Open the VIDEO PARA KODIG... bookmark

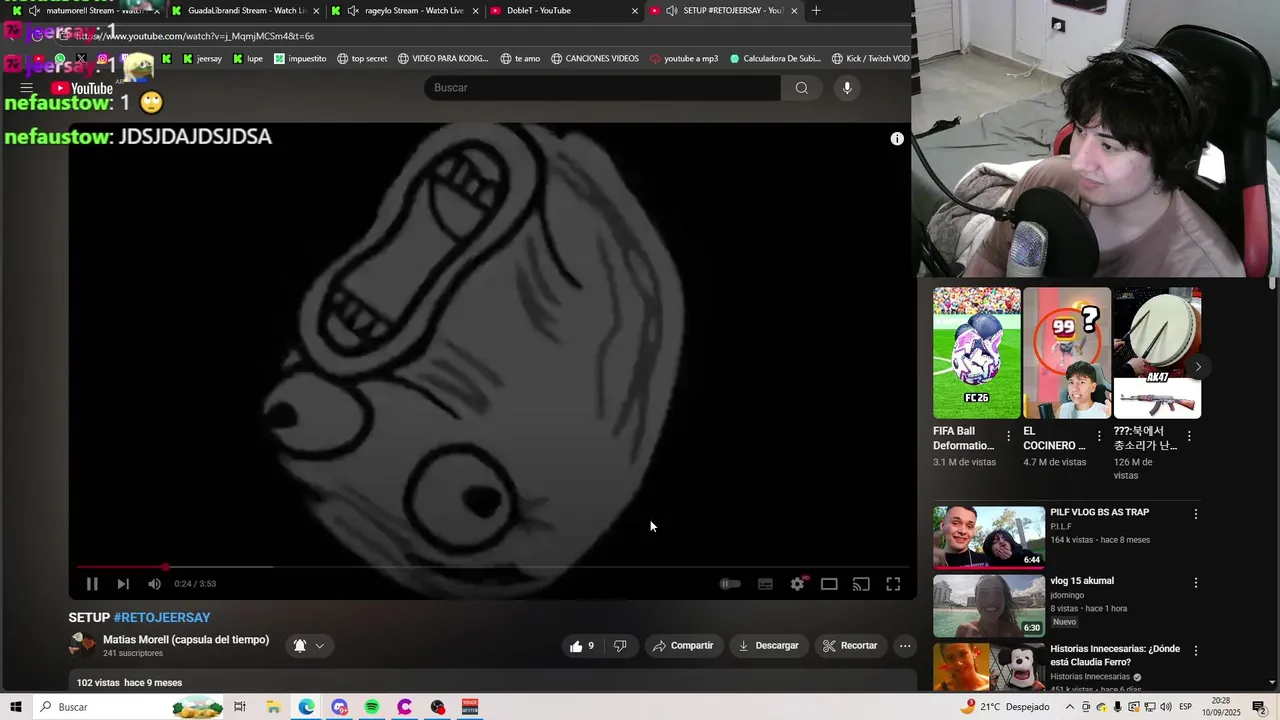(x=443, y=59)
